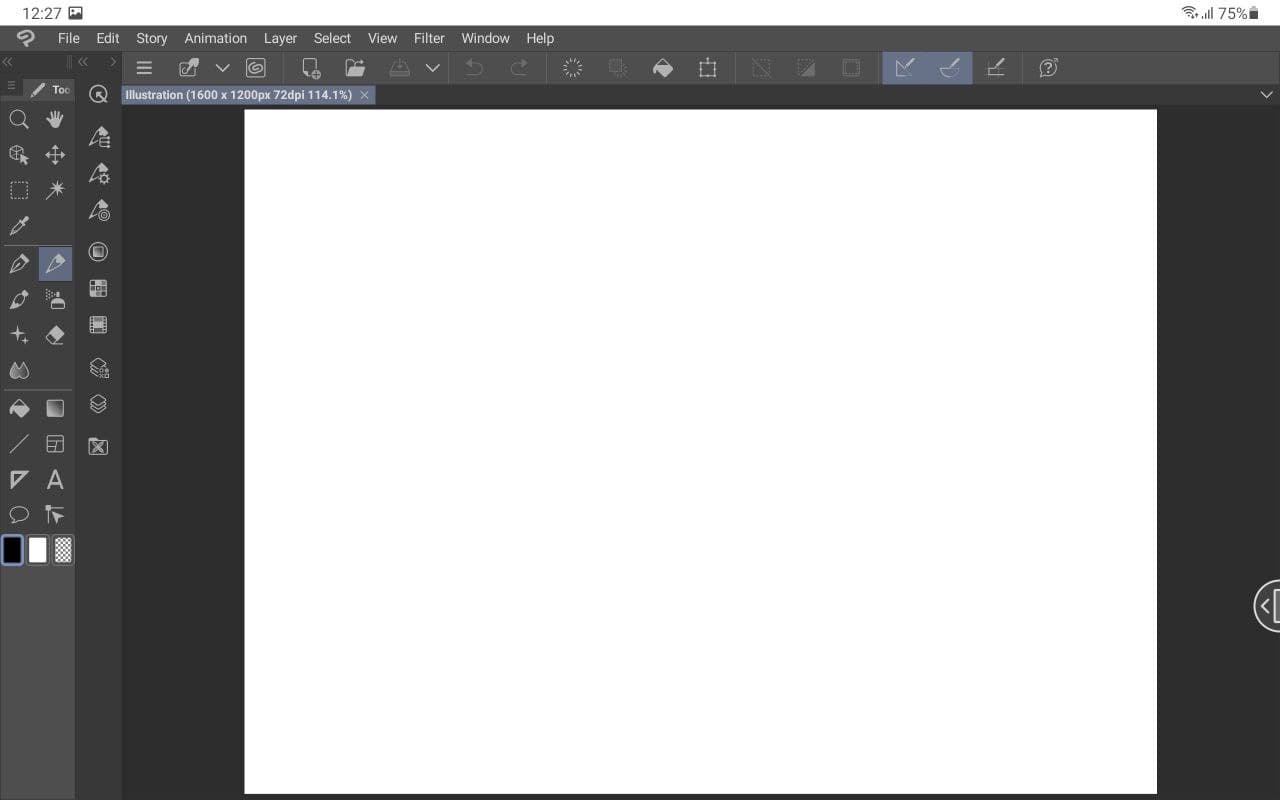This screenshot has width=1280, height=800.
Task: Select the Hand move-canvas tool
Action: tap(55, 120)
